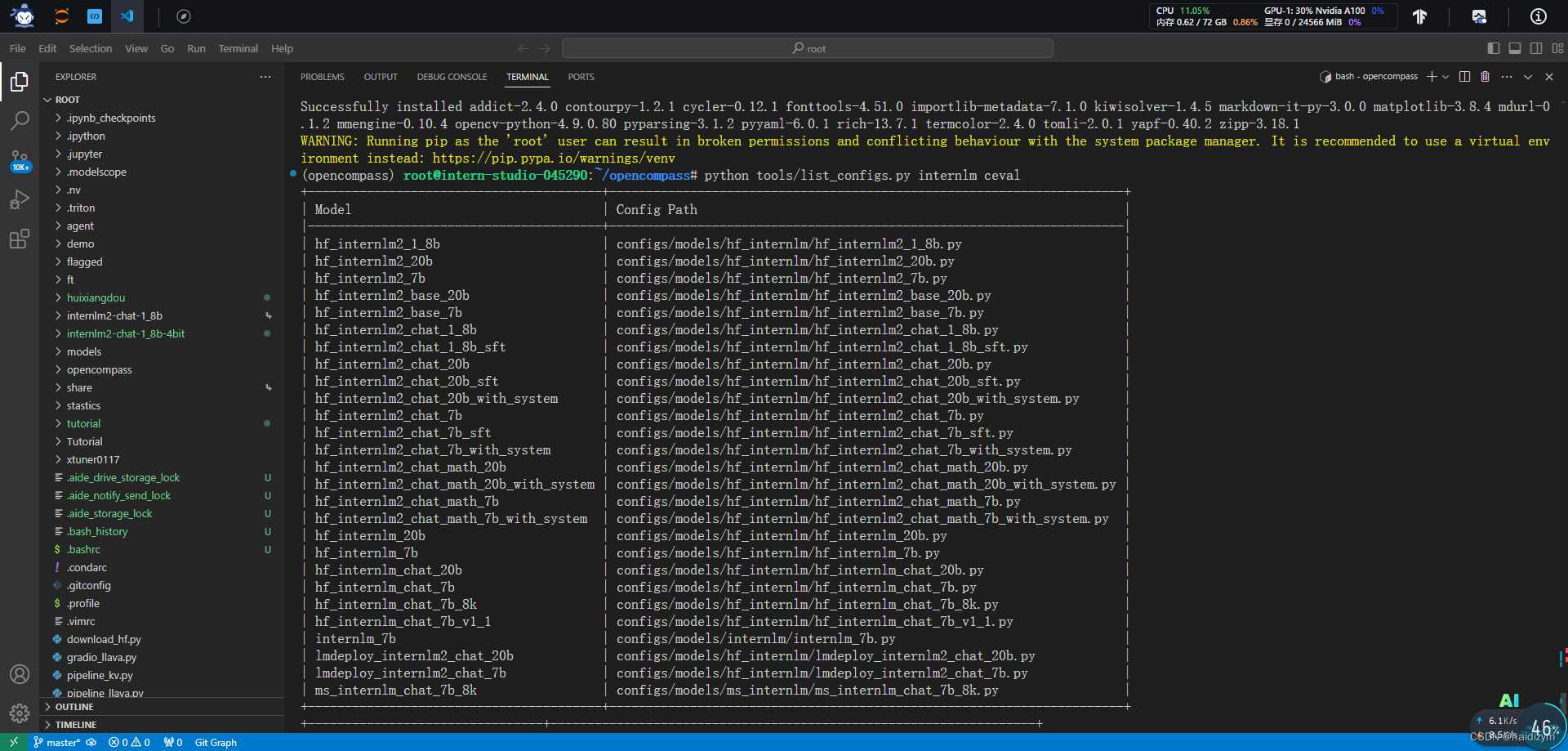Image resolution: width=1568 pixels, height=751 pixels.
Task: Open Source Control view with 10K+ badge
Action: click(x=20, y=160)
